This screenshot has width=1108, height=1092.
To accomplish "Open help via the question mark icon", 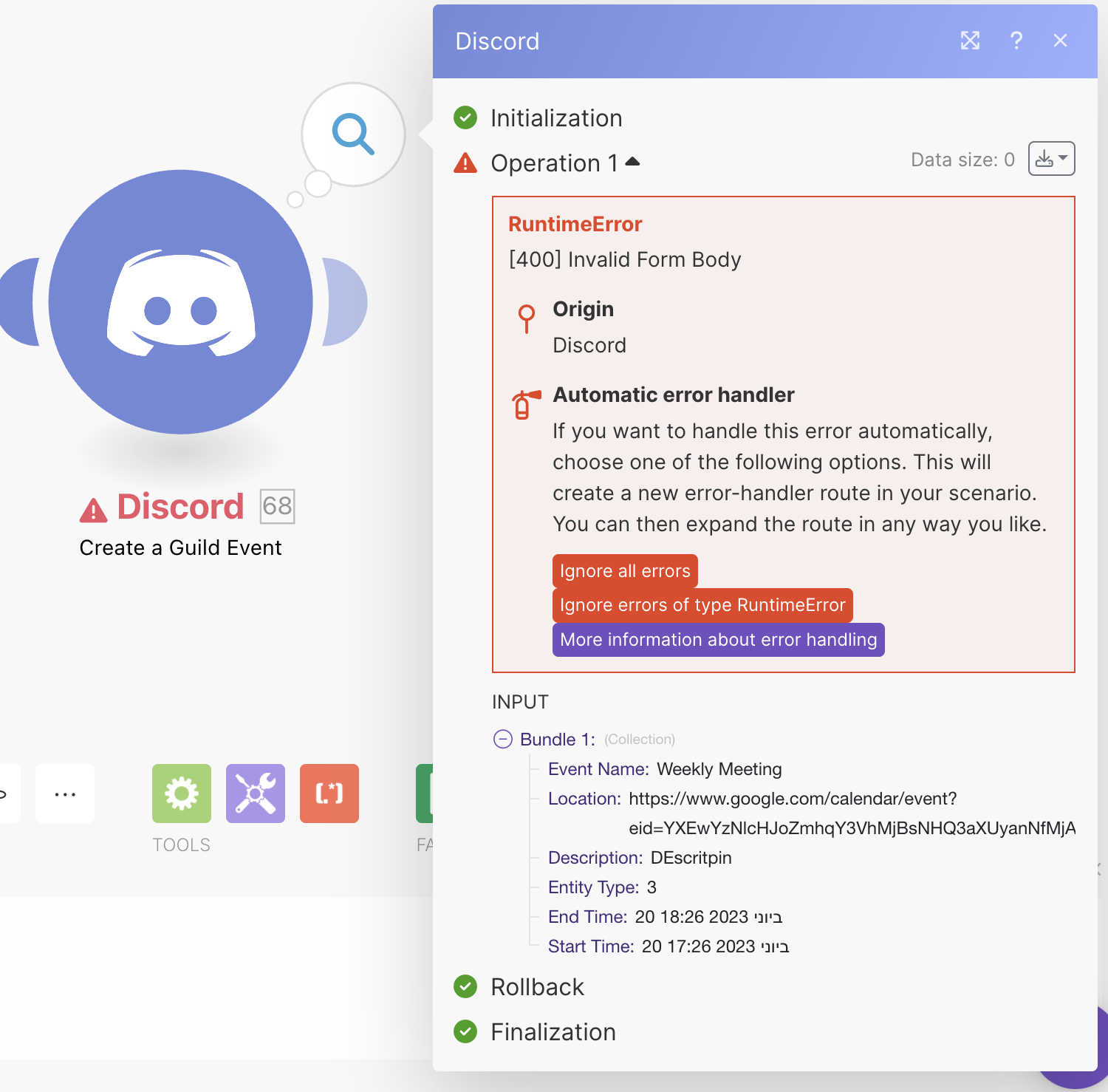I will (1016, 41).
